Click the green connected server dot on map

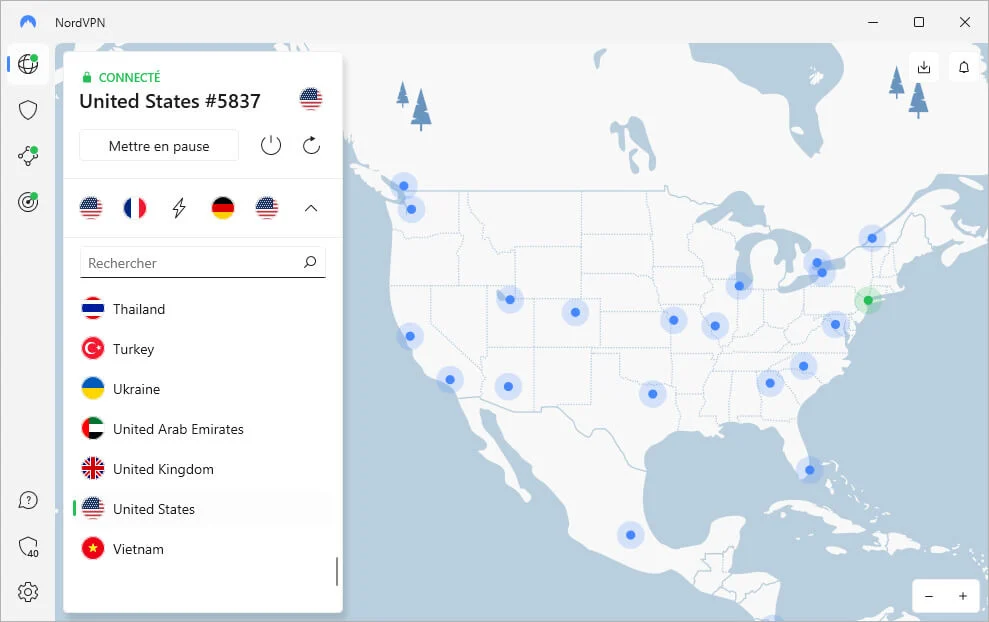point(868,300)
